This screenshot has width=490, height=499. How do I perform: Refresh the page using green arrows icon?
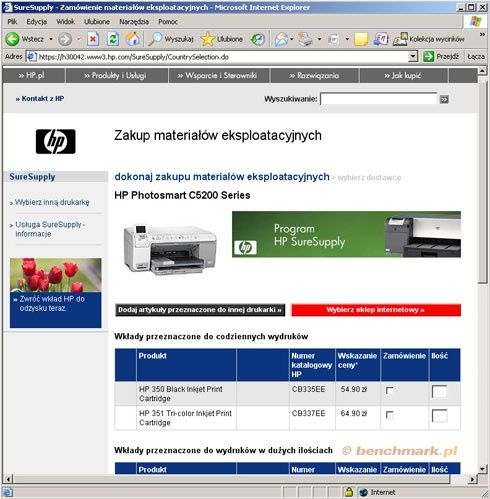(x=113, y=39)
